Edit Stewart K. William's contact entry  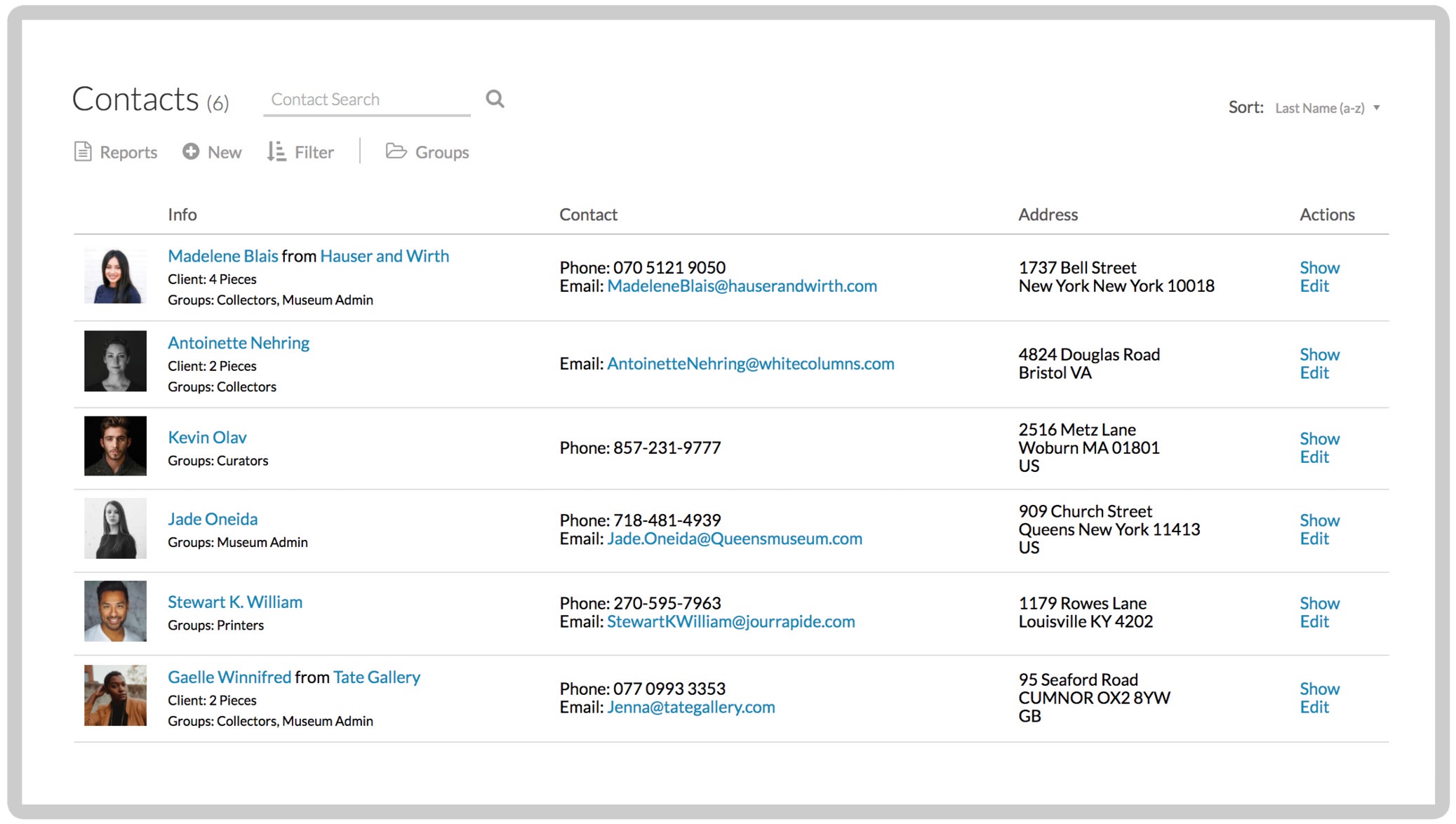(1314, 621)
